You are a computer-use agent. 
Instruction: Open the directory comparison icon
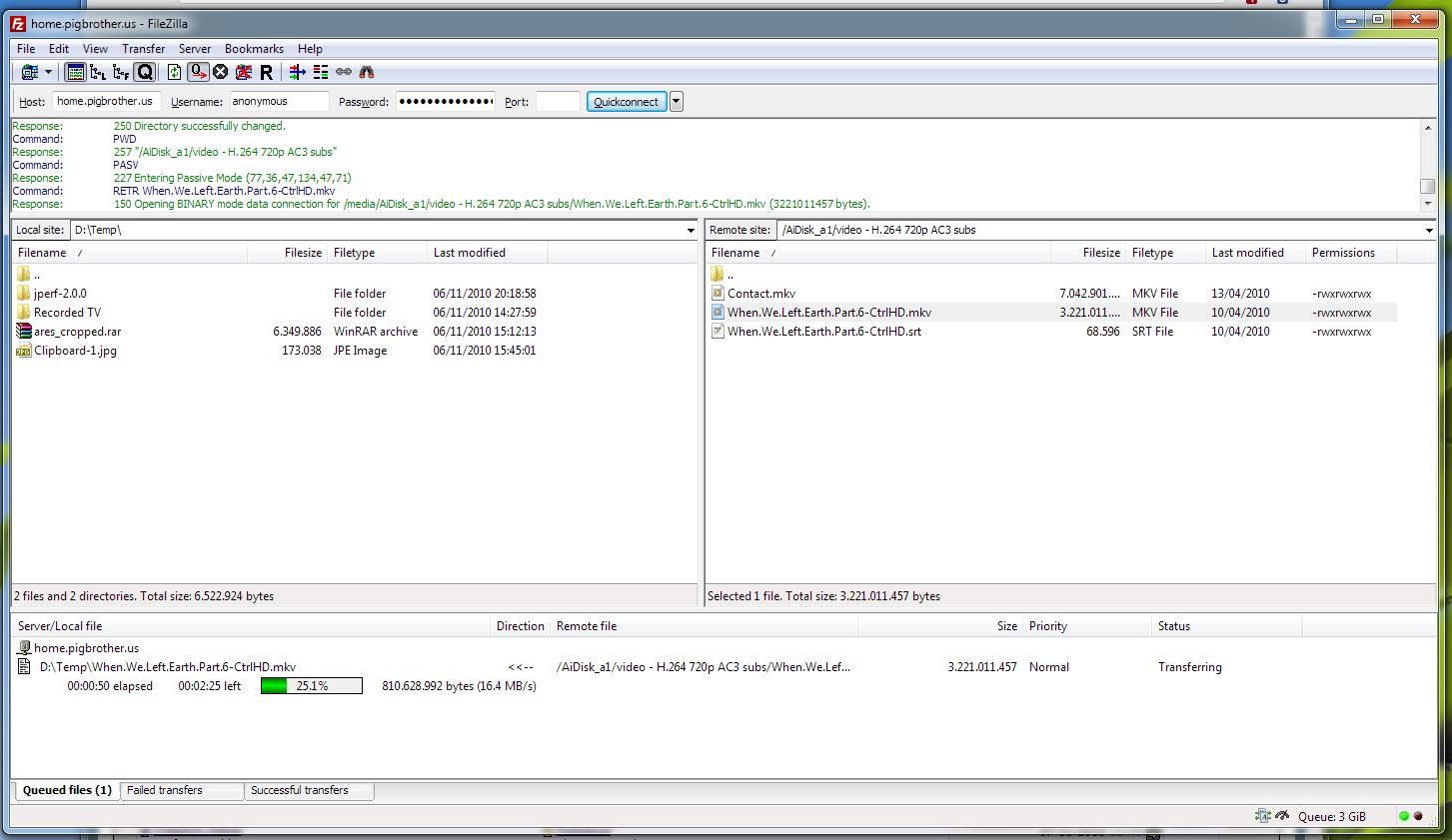click(321, 72)
